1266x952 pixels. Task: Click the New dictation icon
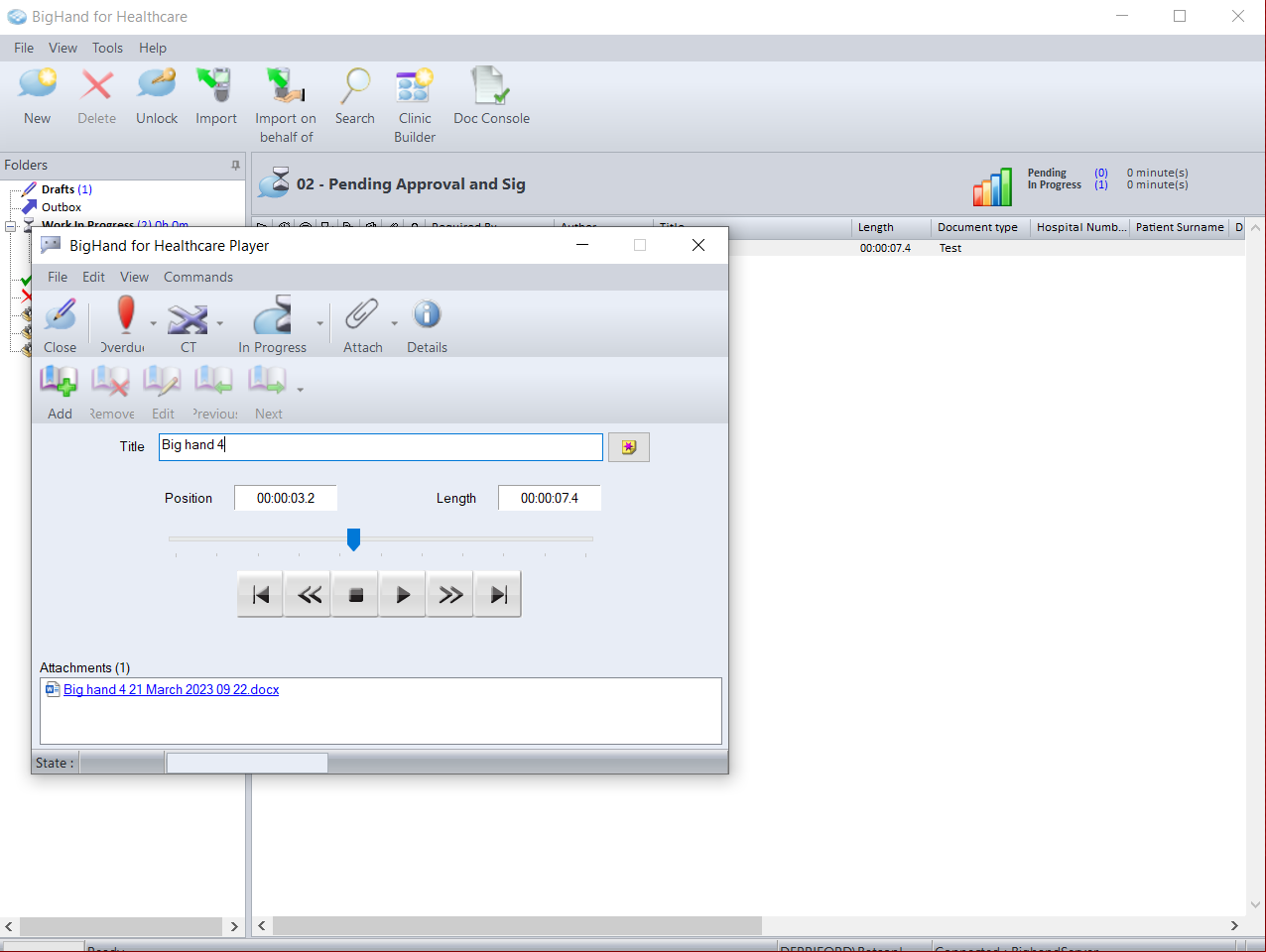point(37,85)
